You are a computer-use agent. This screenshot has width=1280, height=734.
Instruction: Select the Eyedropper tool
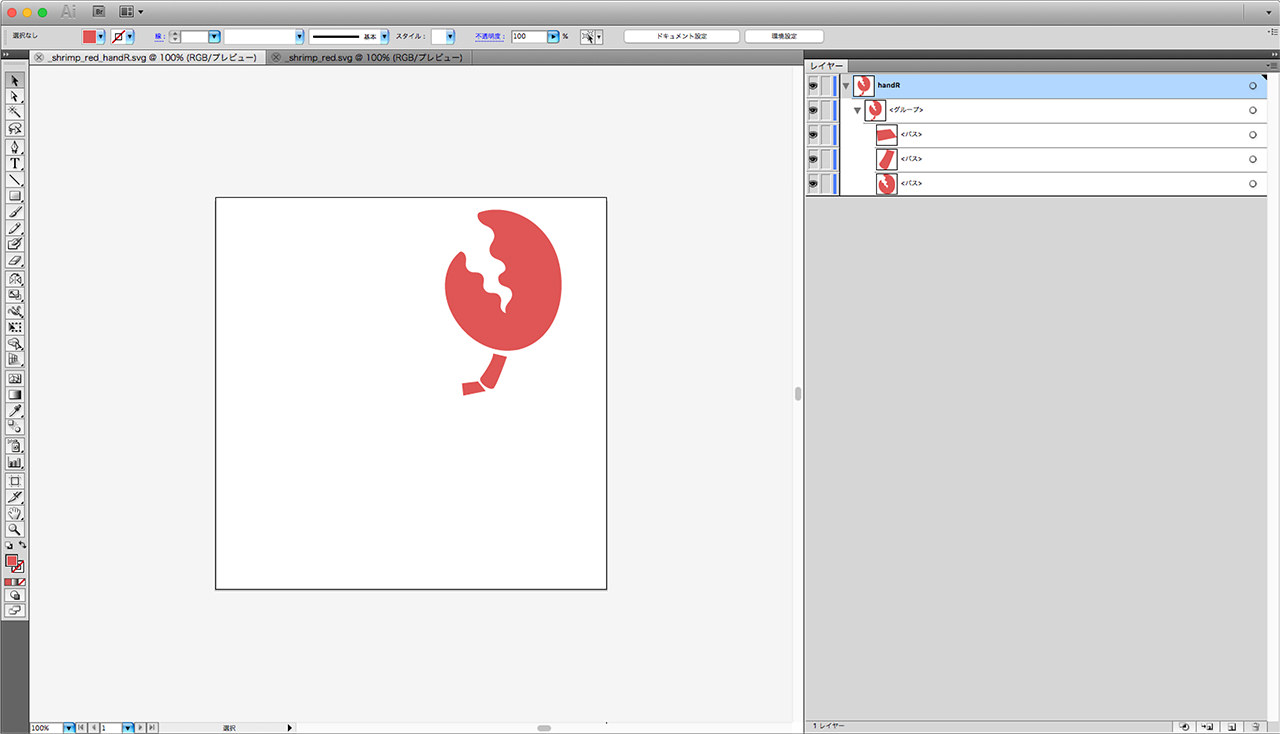(15, 411)
